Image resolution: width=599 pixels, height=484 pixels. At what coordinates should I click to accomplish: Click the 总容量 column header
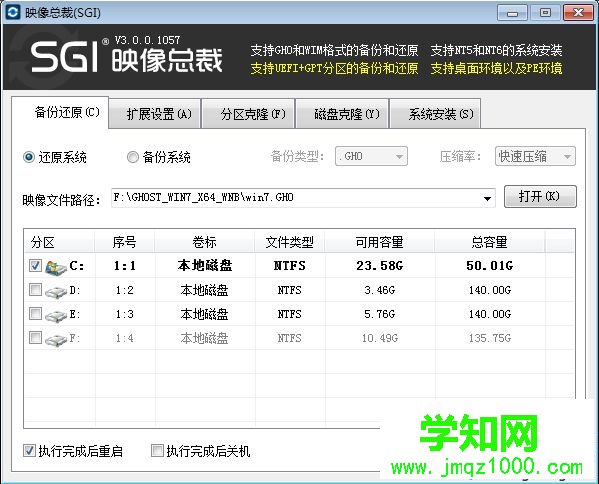coord(489,242)
